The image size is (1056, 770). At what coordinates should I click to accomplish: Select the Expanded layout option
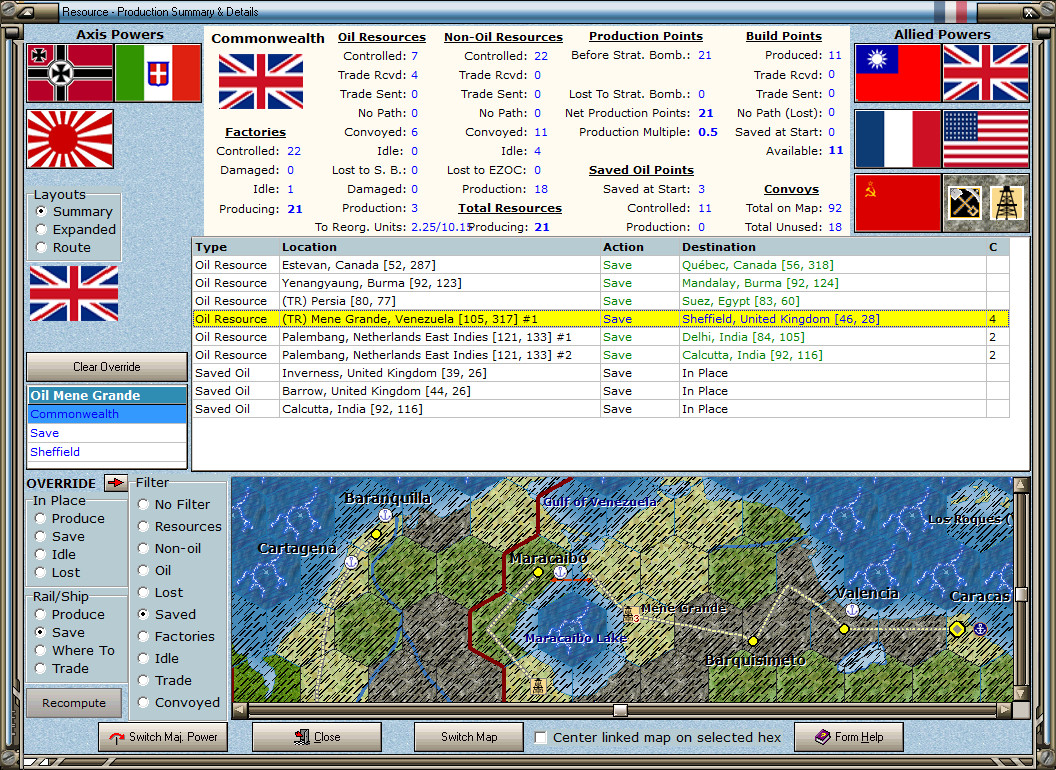42,230
